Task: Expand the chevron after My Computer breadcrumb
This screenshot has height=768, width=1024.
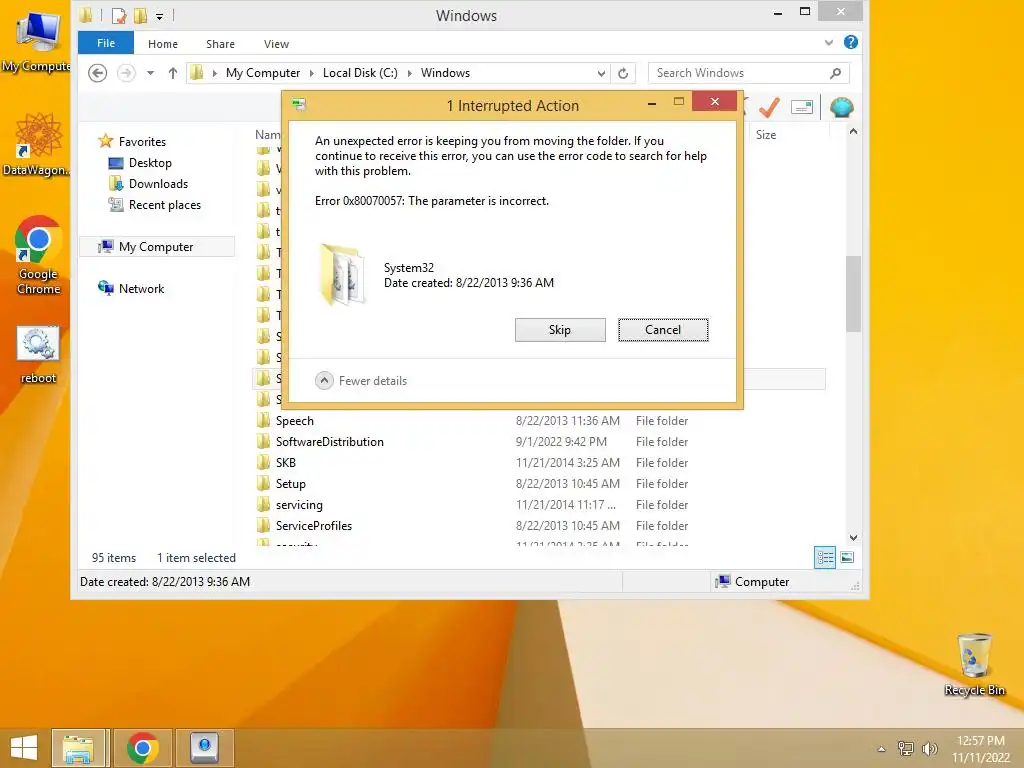Action: click(312, 73)
